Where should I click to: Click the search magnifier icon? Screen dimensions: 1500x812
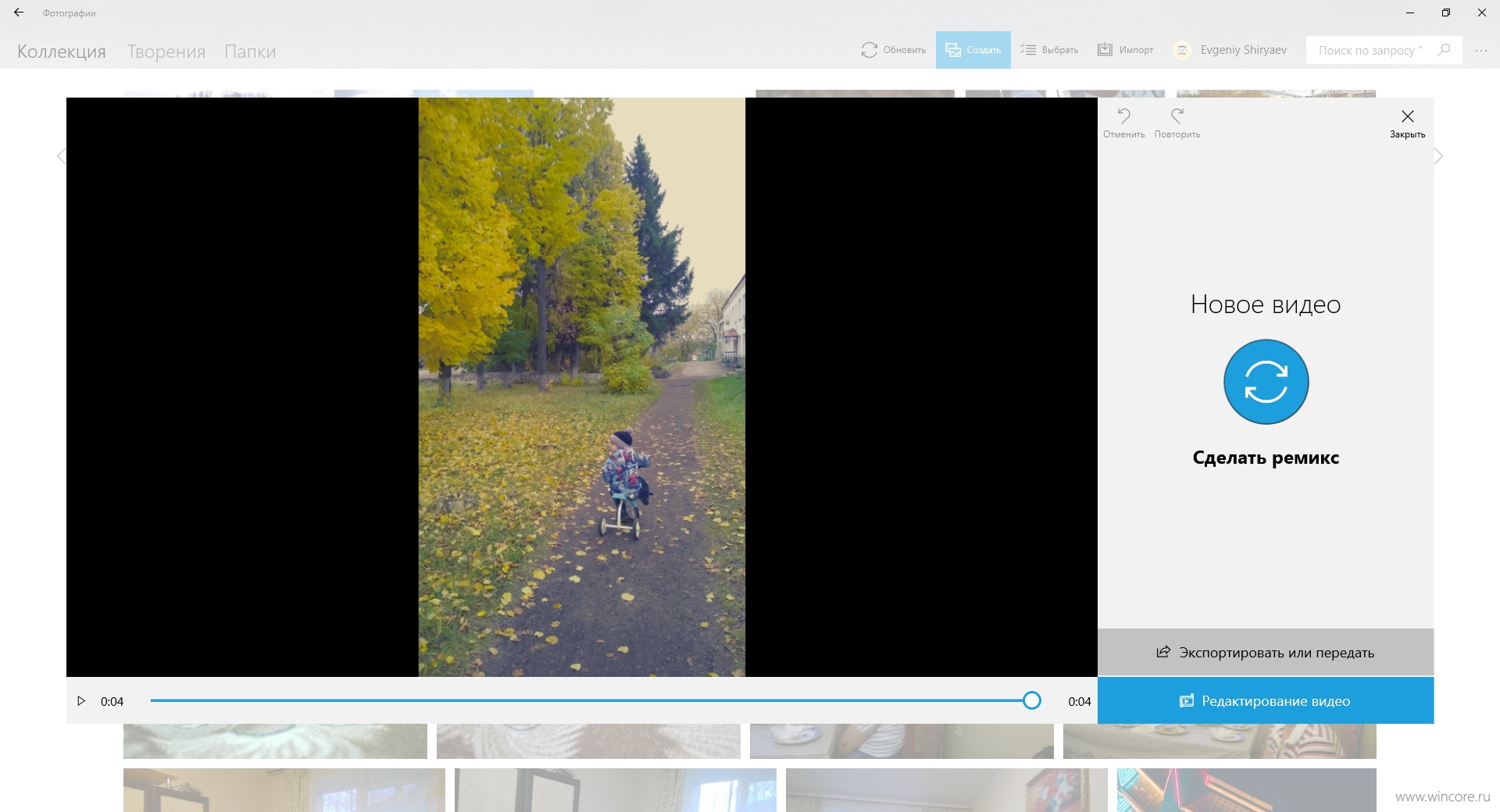(x=1445, y=50)
